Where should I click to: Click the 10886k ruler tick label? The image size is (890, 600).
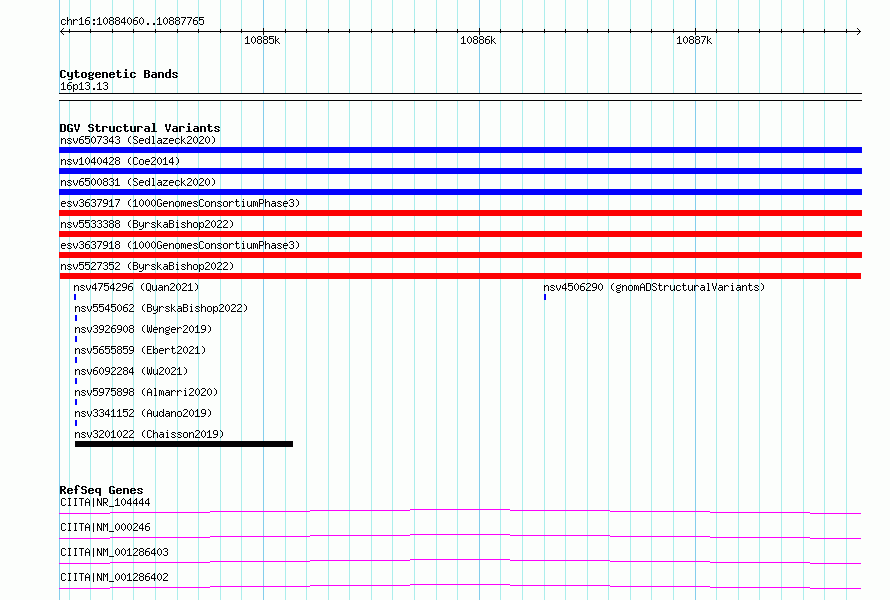(478, 40)
